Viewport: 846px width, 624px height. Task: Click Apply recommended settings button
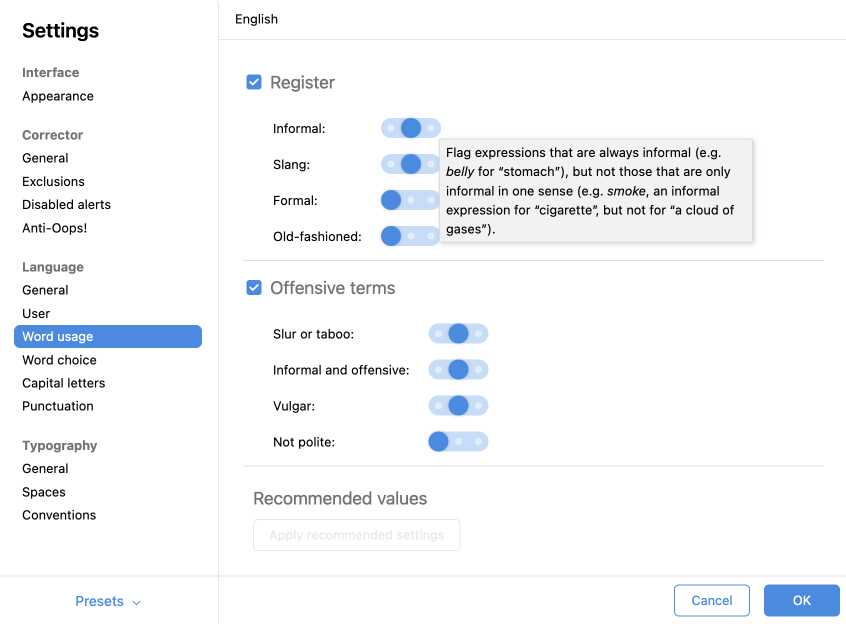356,535
